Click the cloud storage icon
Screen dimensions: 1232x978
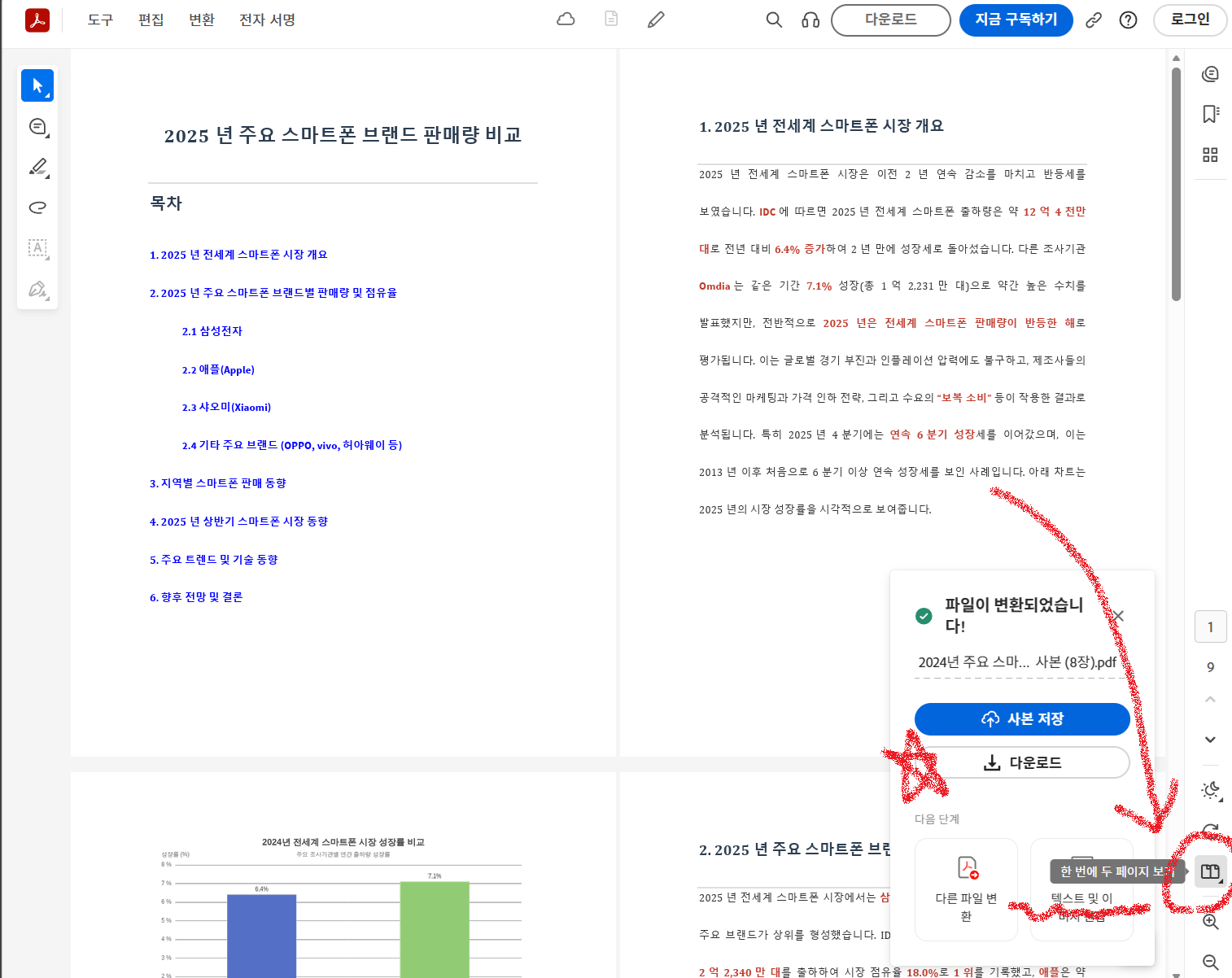tap(566, 20)
